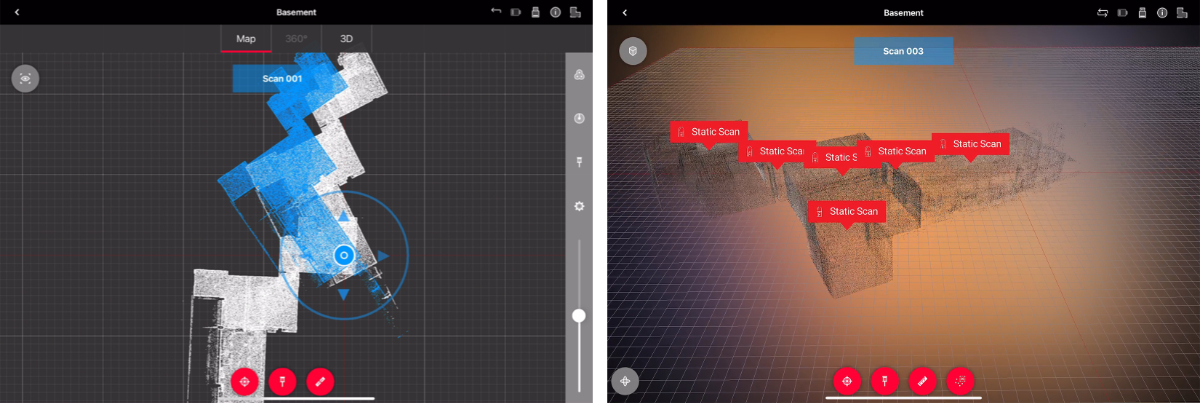This screenshot has height=403, width=1200.
Task: Tap red ruler button on Map screen
Action: click(320, 381)
